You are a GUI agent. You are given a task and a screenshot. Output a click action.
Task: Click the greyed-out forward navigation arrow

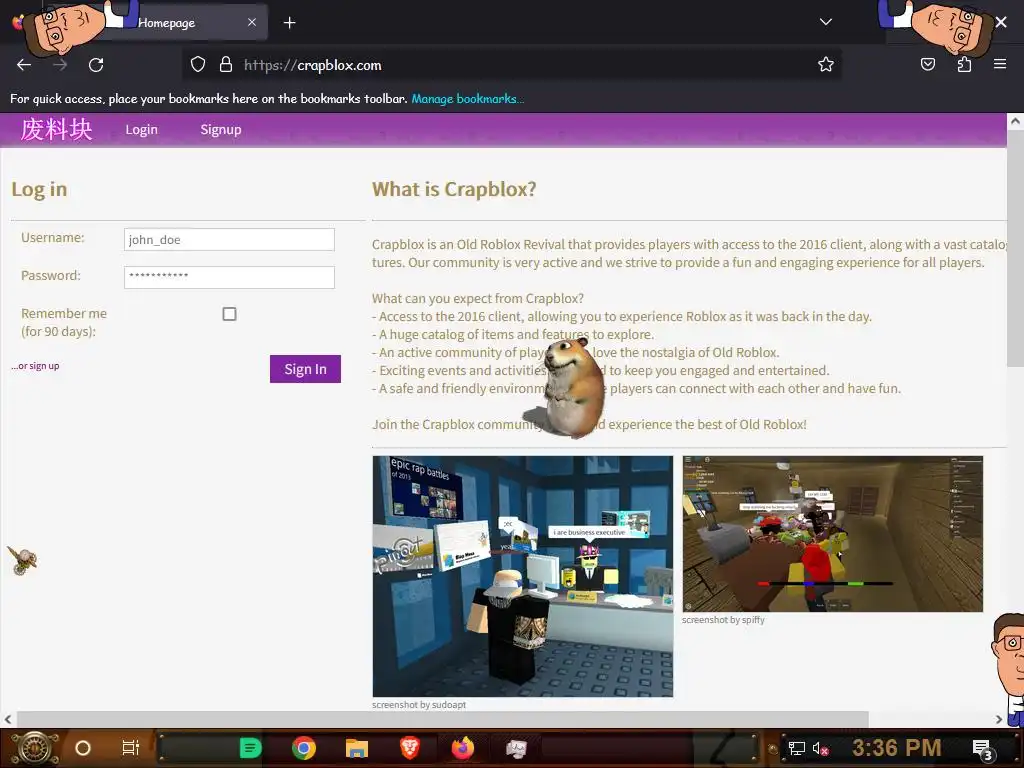[60, 65]
